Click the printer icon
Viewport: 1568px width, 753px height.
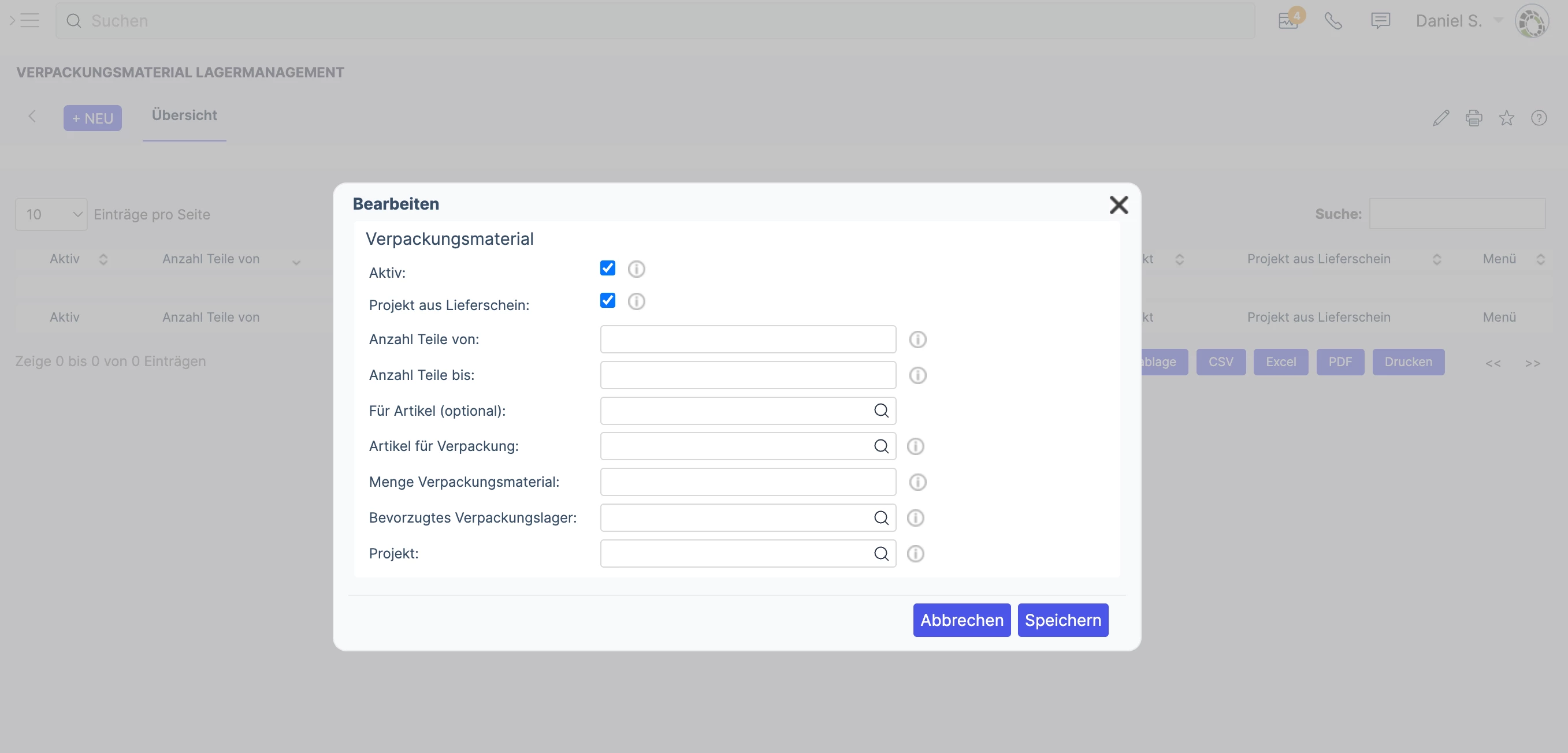pyautogui.click(x=1474, y=118)
